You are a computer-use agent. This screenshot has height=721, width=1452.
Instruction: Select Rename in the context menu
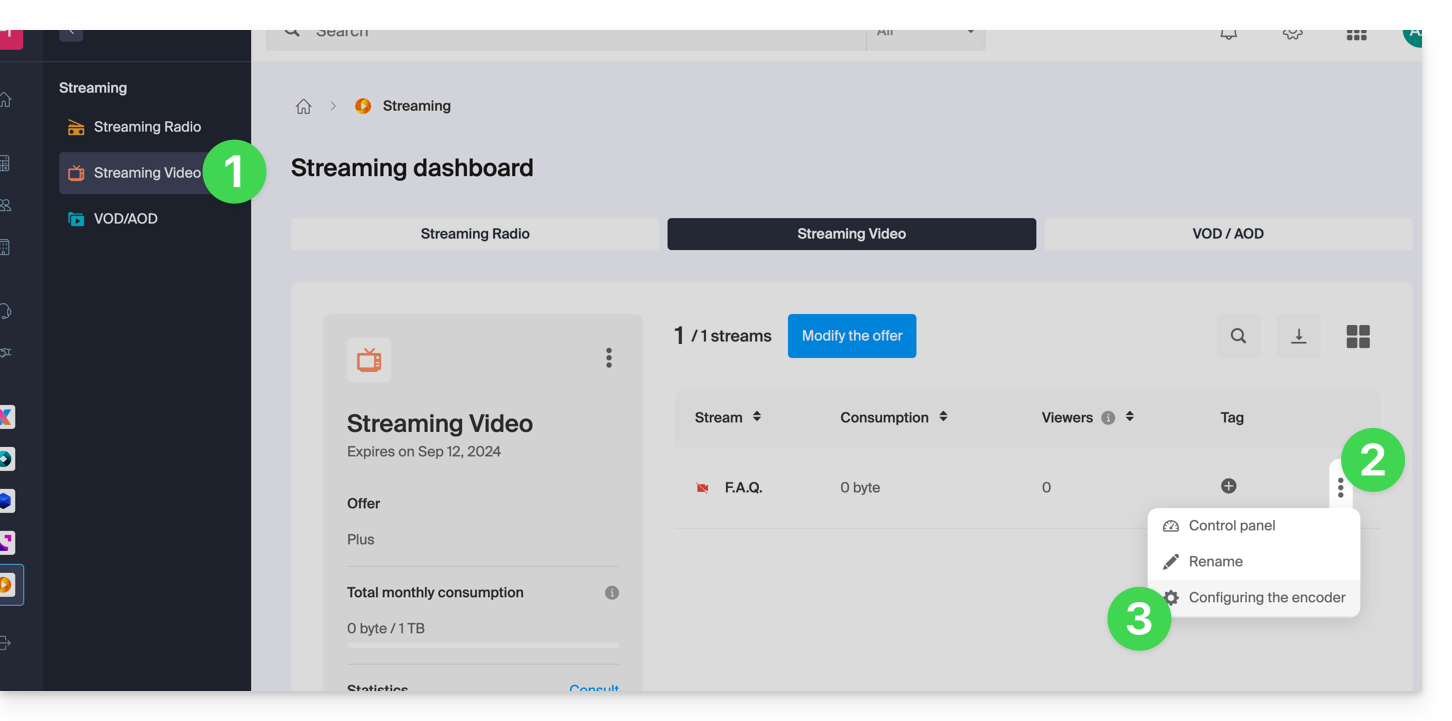pyautogui.click(x=1215, y=562)
